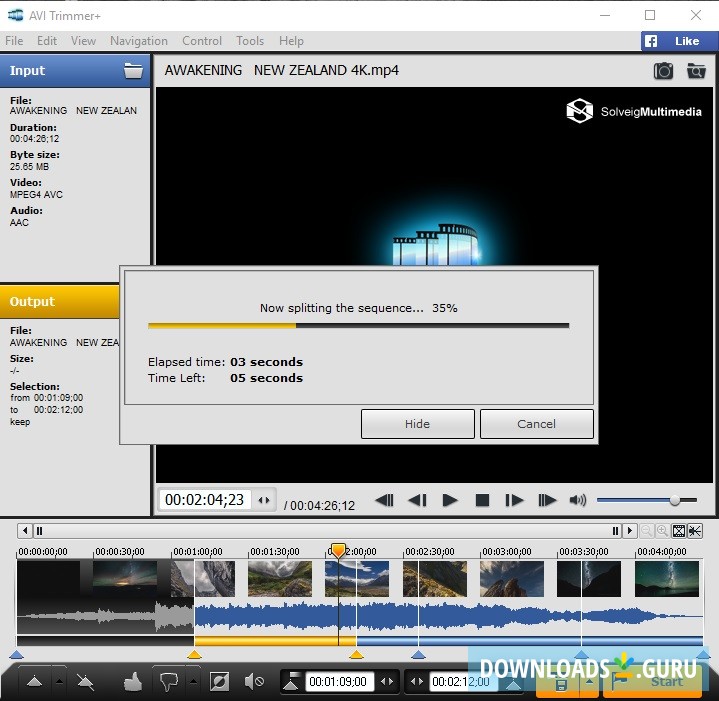This screenshot has width=719, height=701.
Task: Mute audio with the player speaker icon
Action: 578,500
